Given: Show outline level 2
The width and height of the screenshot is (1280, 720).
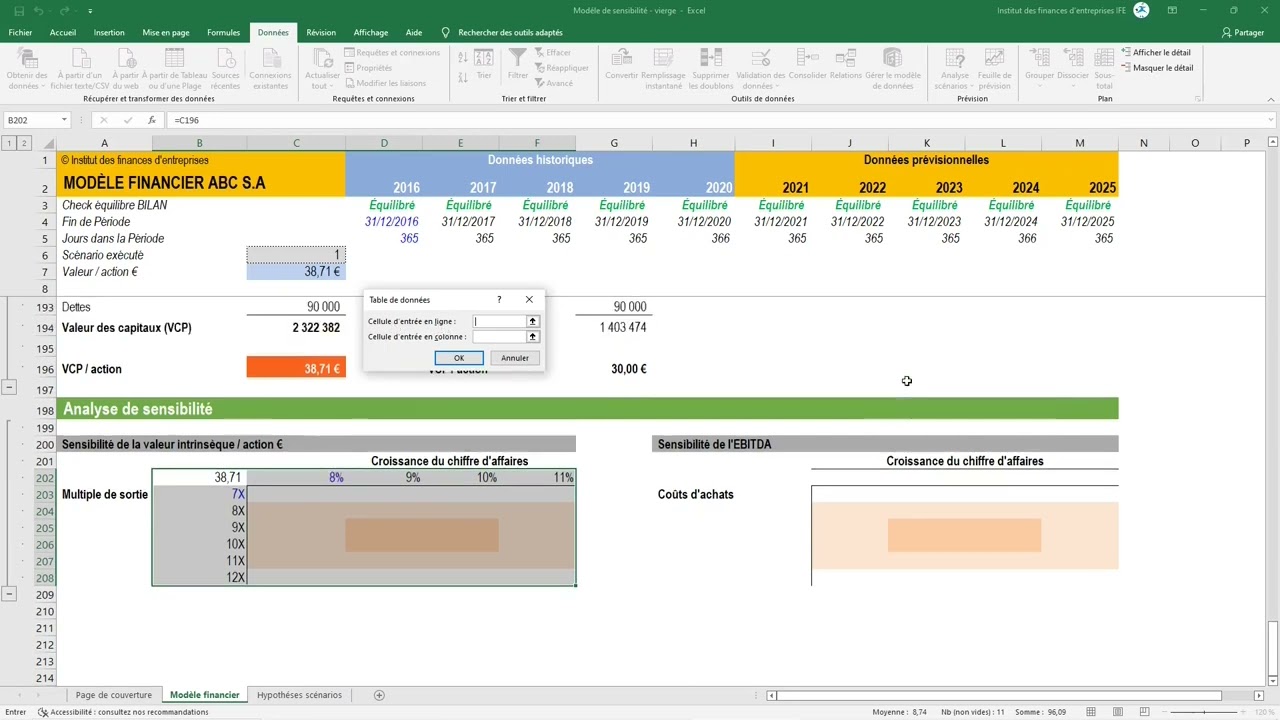Looking at the screenshot, I should point(23,143).
